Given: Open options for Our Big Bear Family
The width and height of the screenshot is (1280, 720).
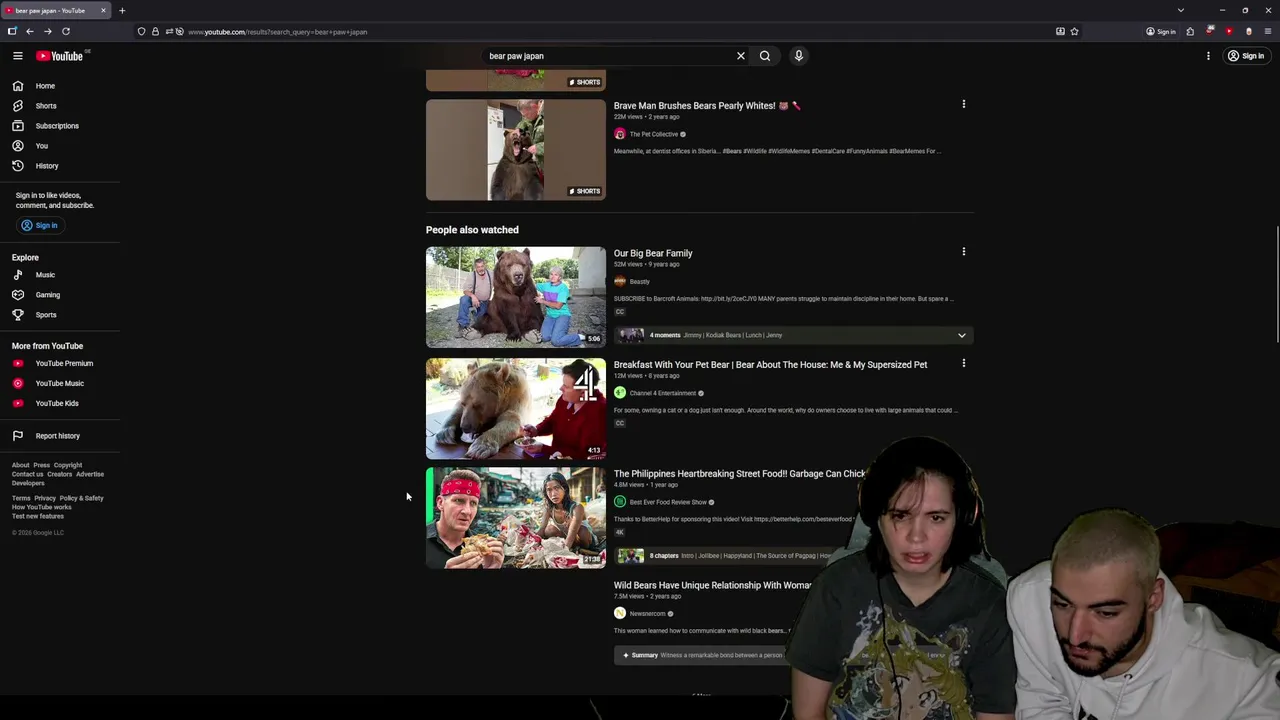Looking at the screenshot, I should 964,252.
